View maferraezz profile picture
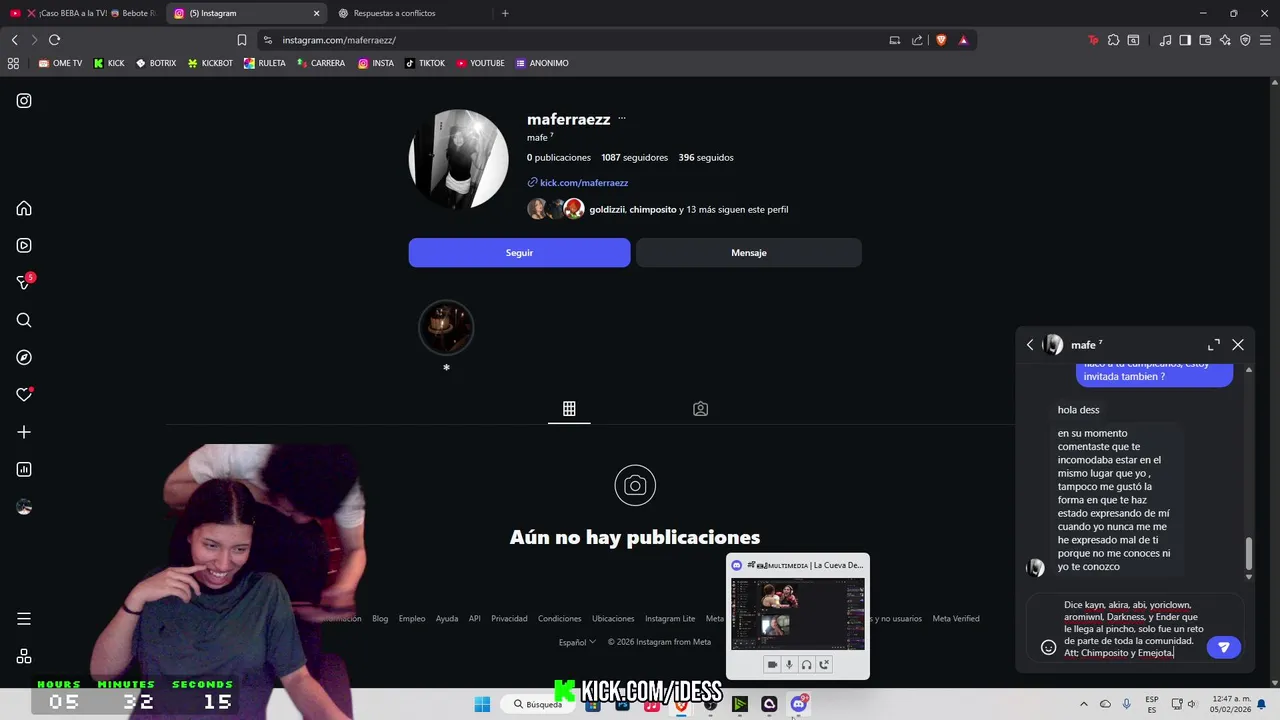 click(458, 159)
